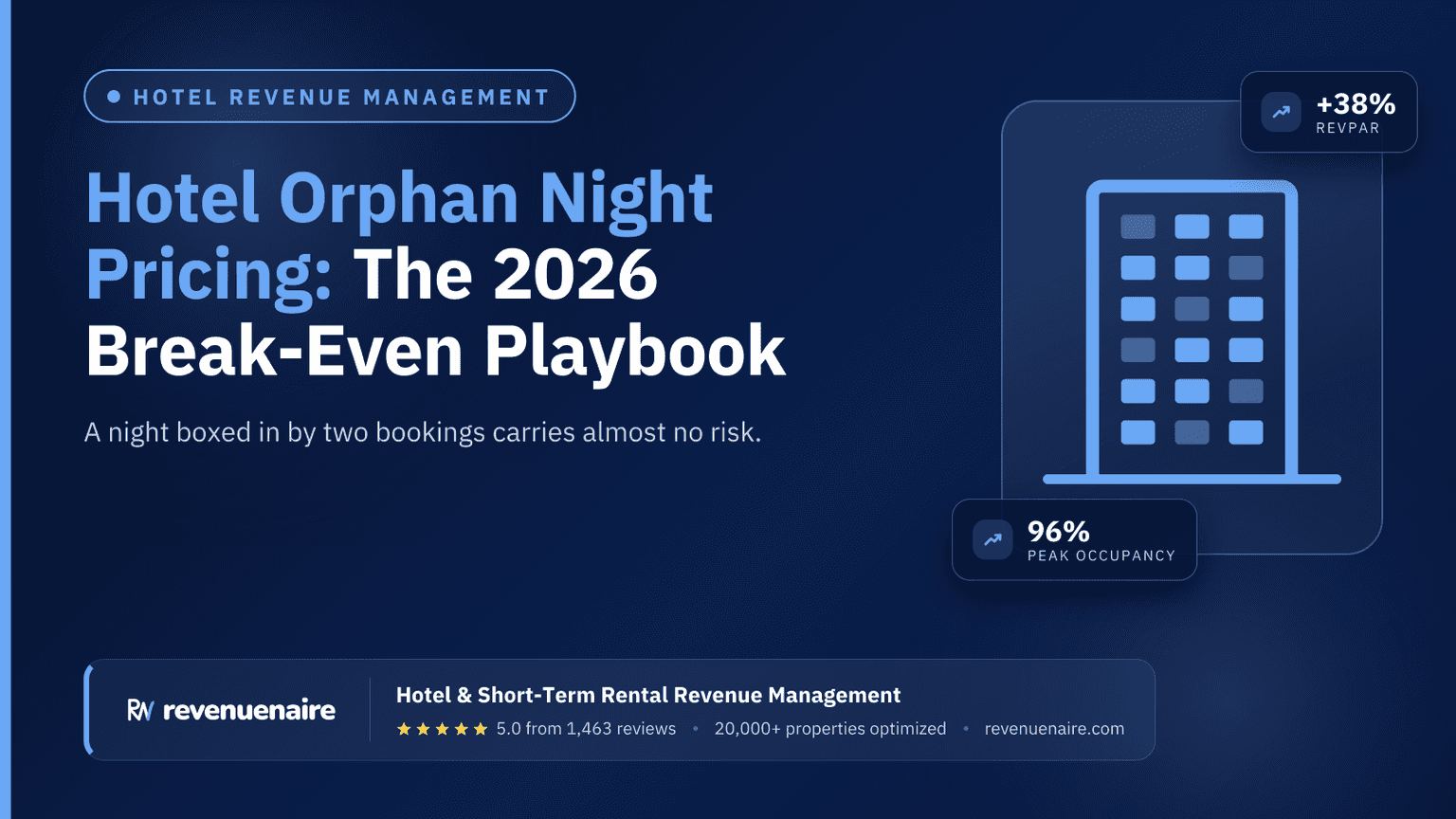Screen dimensions: 1456x819
Task: Click the '96%' occupancy value
Action: (x=1059, y=531)
